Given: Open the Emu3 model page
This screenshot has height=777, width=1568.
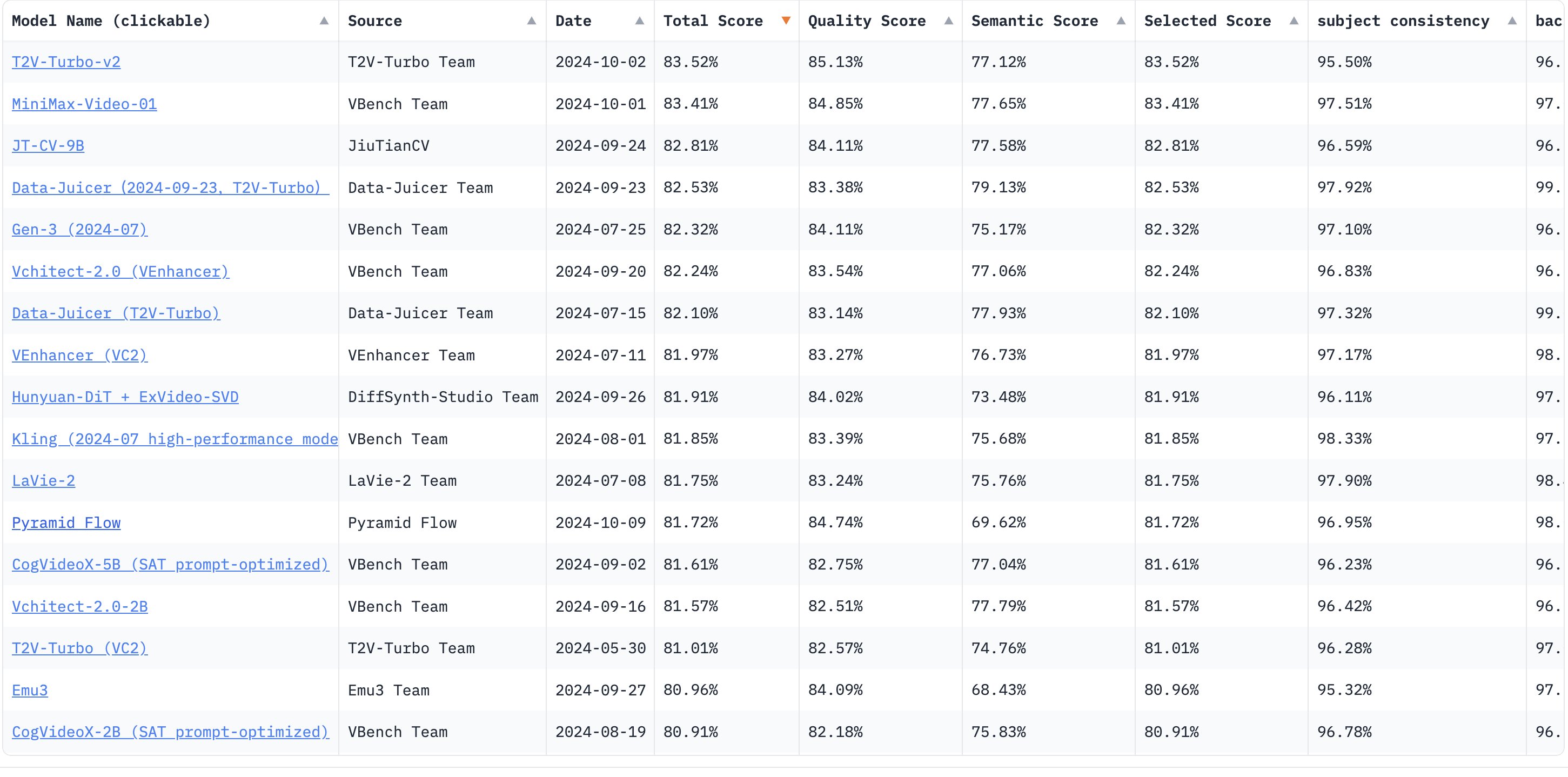Looking at the screenshot, I should click(x=30, y=690).
